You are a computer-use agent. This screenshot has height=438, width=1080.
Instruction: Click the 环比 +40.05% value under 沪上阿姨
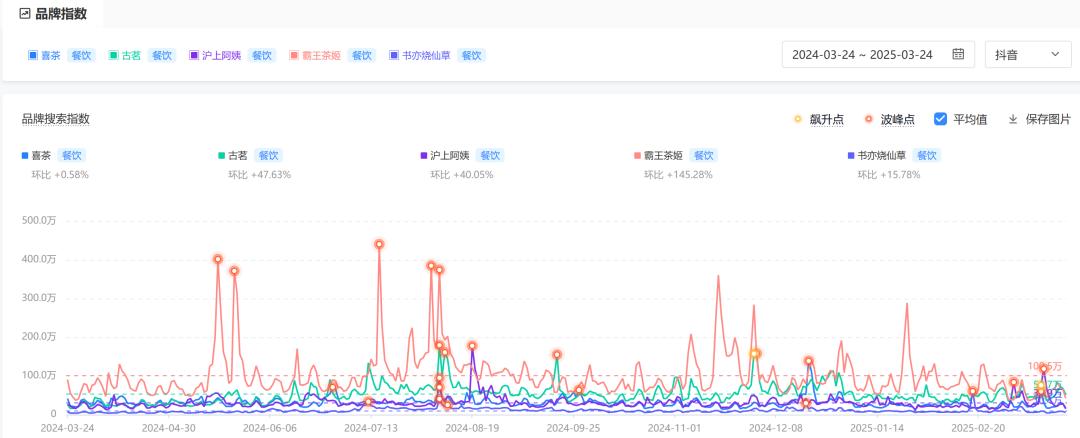(462, 175)
